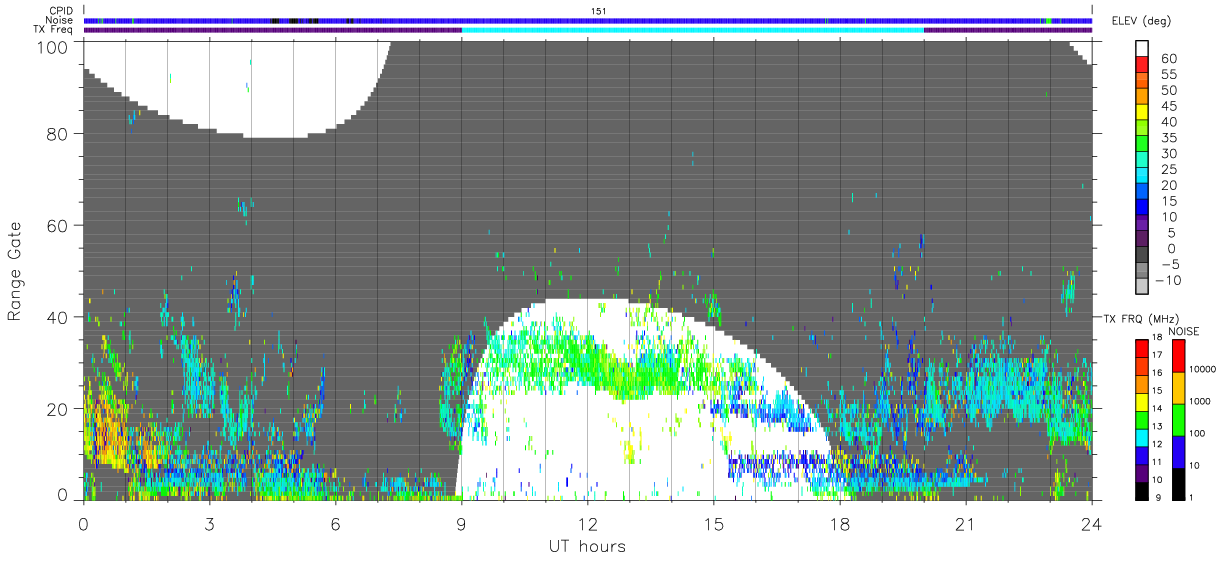Click the red segment of the TX FRQ colour bar
The image size is (1228, 567).
pyautogui.click(x=1141, y=349)
